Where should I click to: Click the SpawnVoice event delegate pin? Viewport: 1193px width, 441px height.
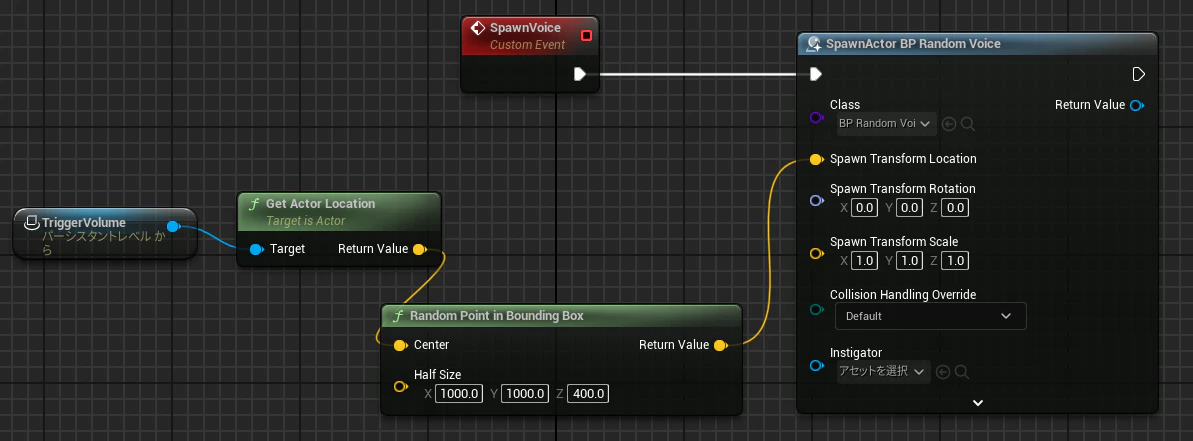pos(586,36)
